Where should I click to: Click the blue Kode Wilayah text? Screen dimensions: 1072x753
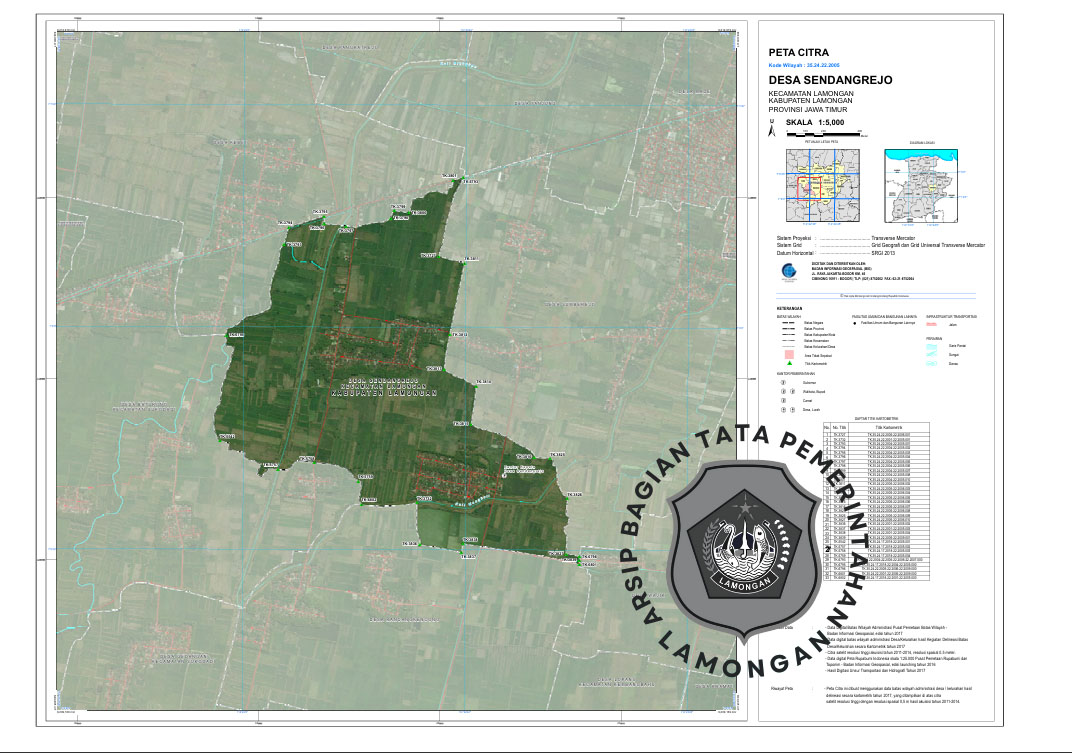pos(803,64)
